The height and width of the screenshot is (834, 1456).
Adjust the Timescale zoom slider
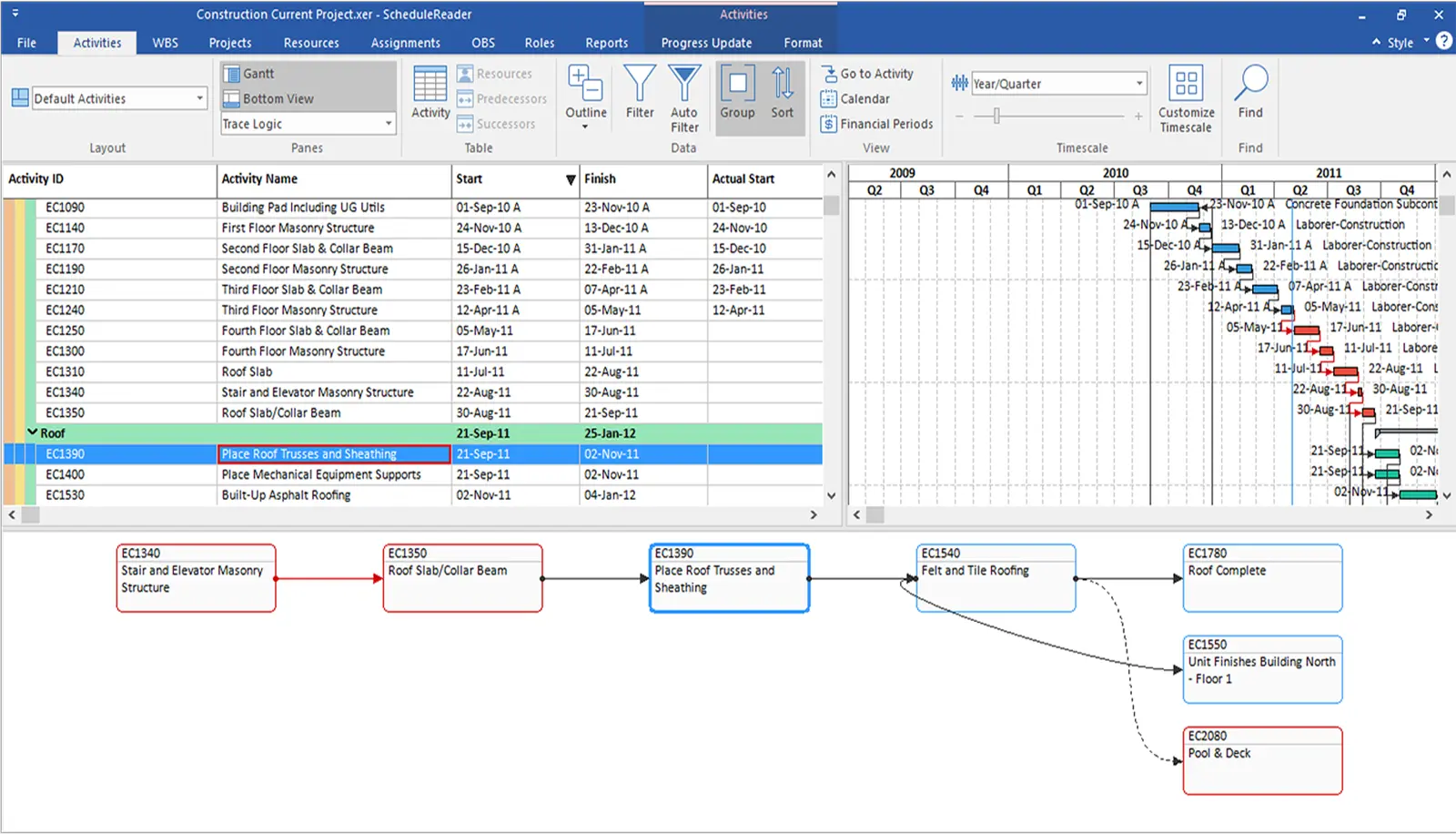(997, 116)
